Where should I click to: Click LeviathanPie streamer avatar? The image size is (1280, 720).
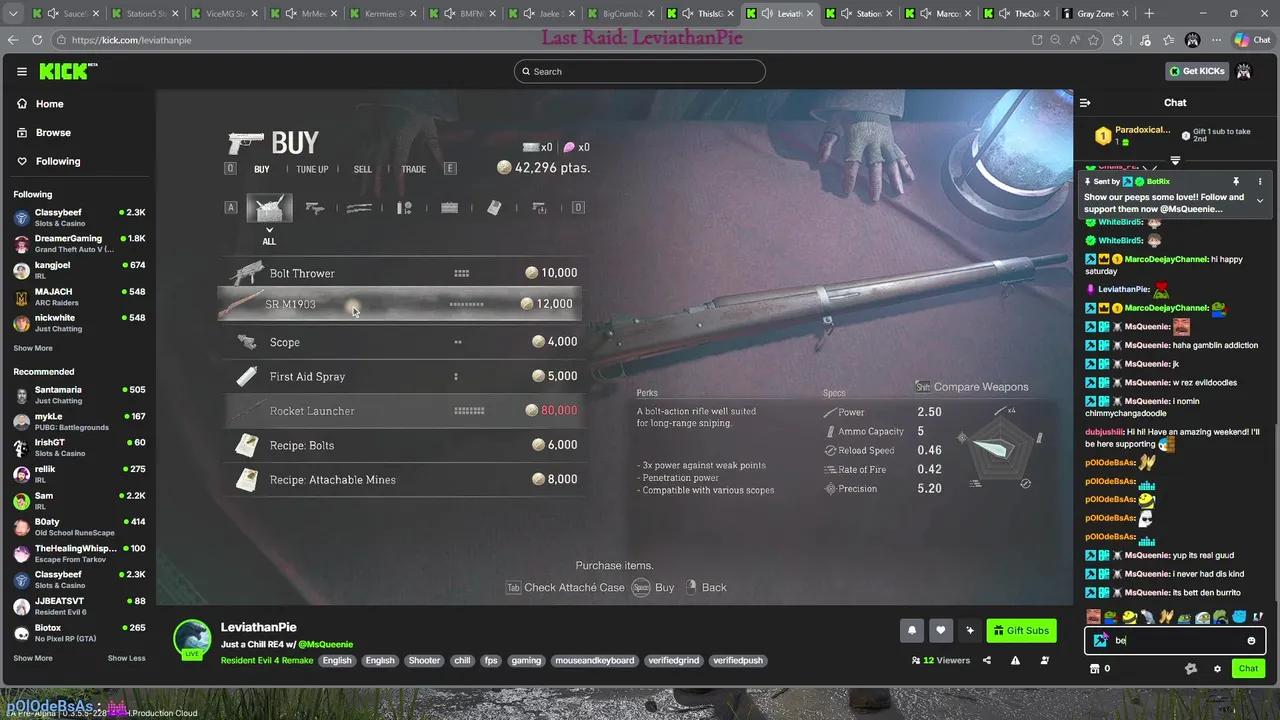(x=192, y=639)
